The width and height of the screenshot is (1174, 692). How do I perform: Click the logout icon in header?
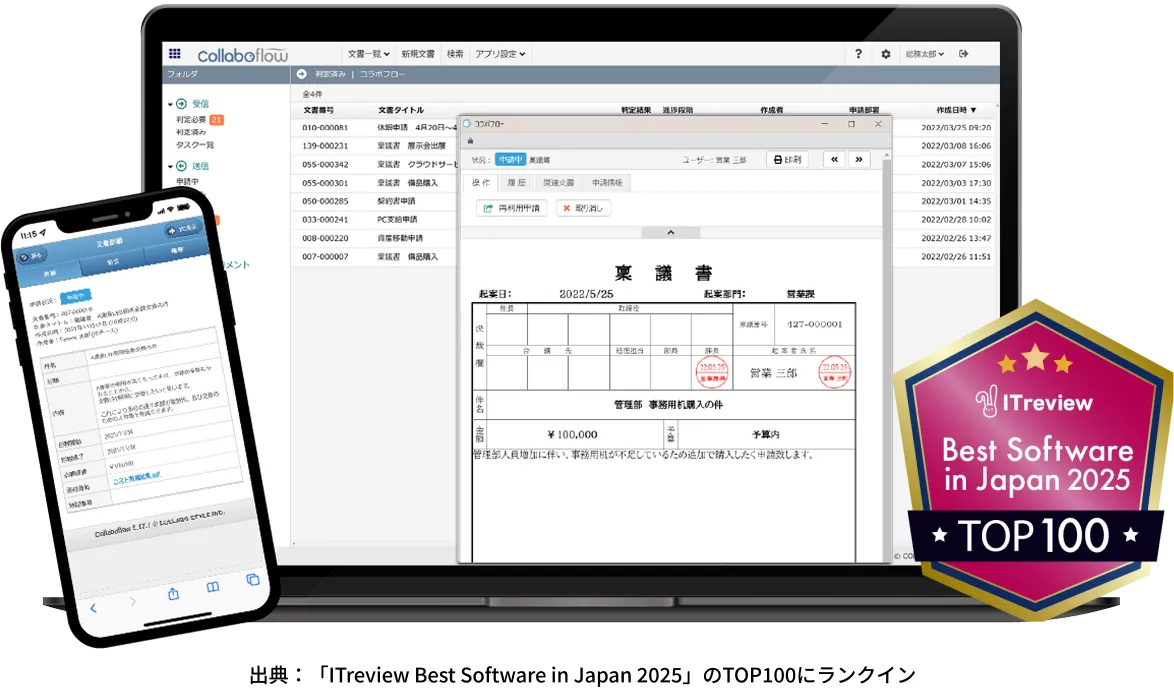[964, 53]
